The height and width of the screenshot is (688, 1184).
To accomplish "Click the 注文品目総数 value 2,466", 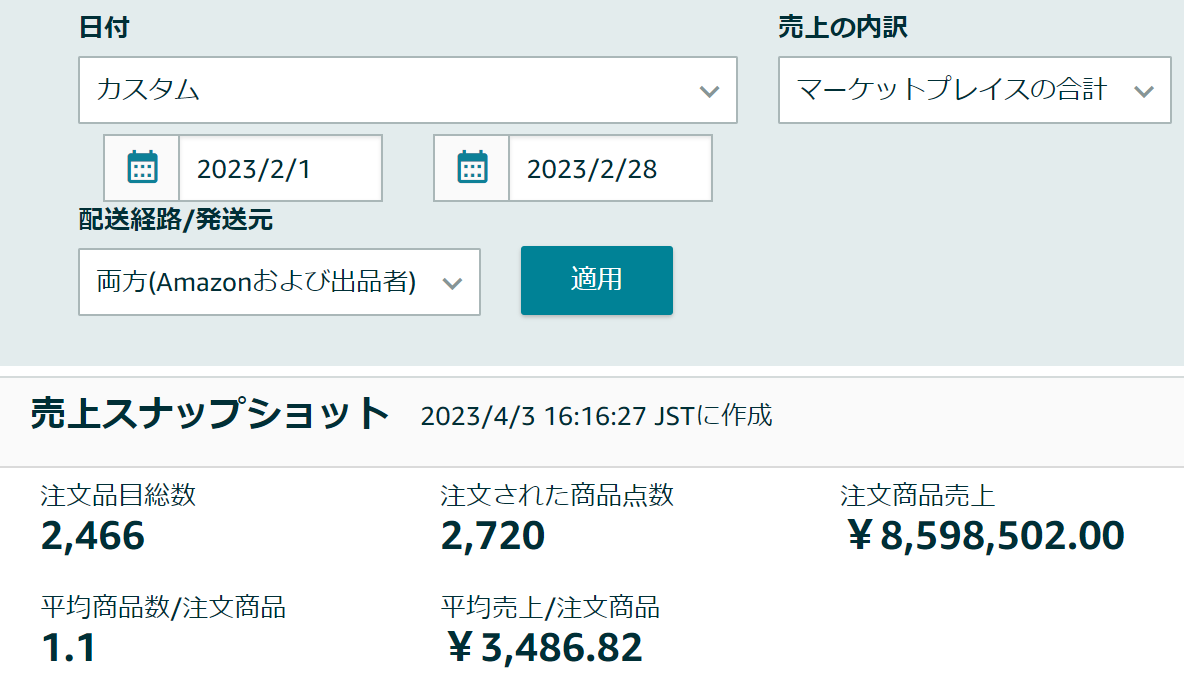I will (x=93, y=536).
